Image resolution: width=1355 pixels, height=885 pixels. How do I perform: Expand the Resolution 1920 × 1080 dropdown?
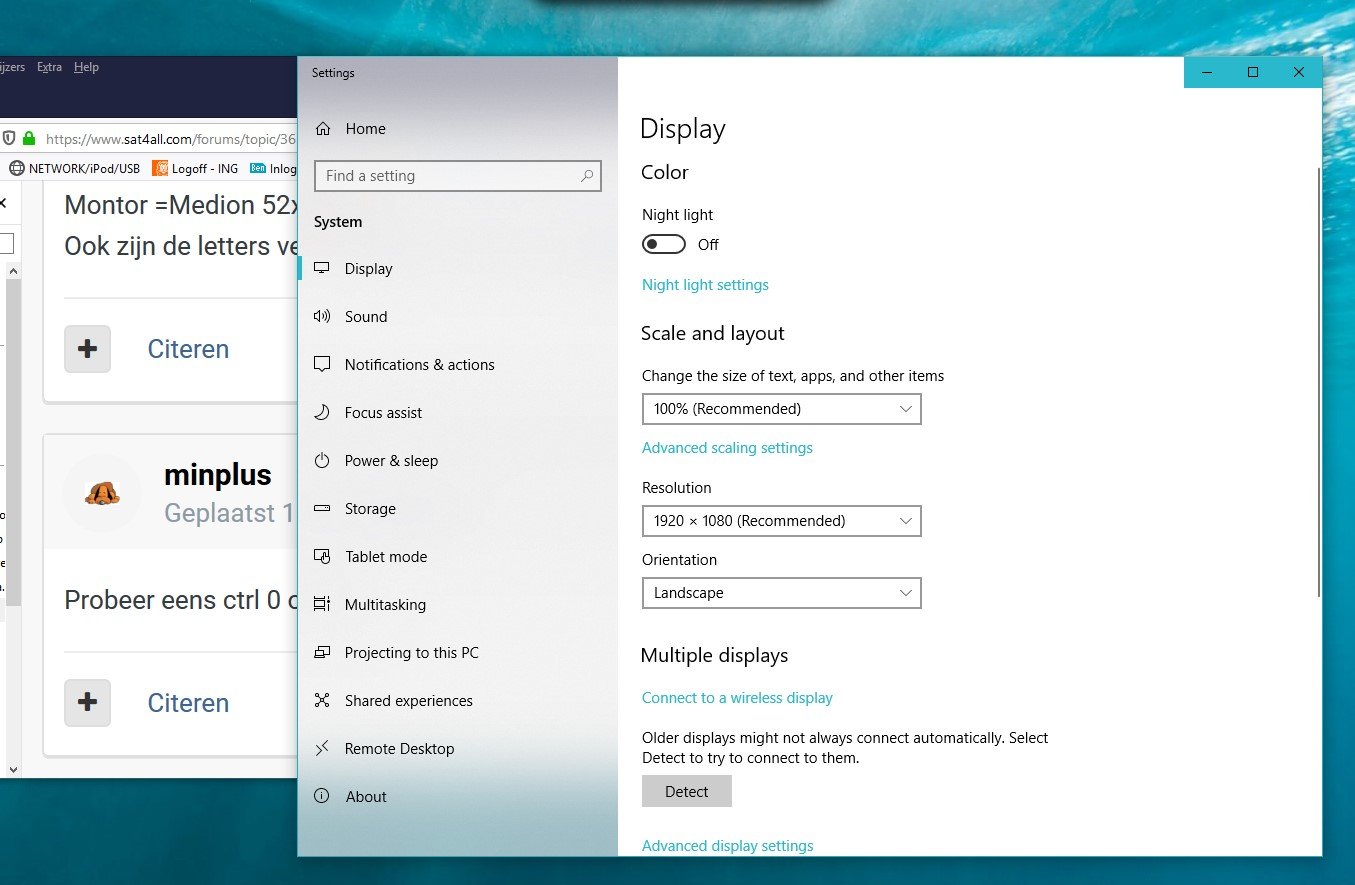point(781,521)
